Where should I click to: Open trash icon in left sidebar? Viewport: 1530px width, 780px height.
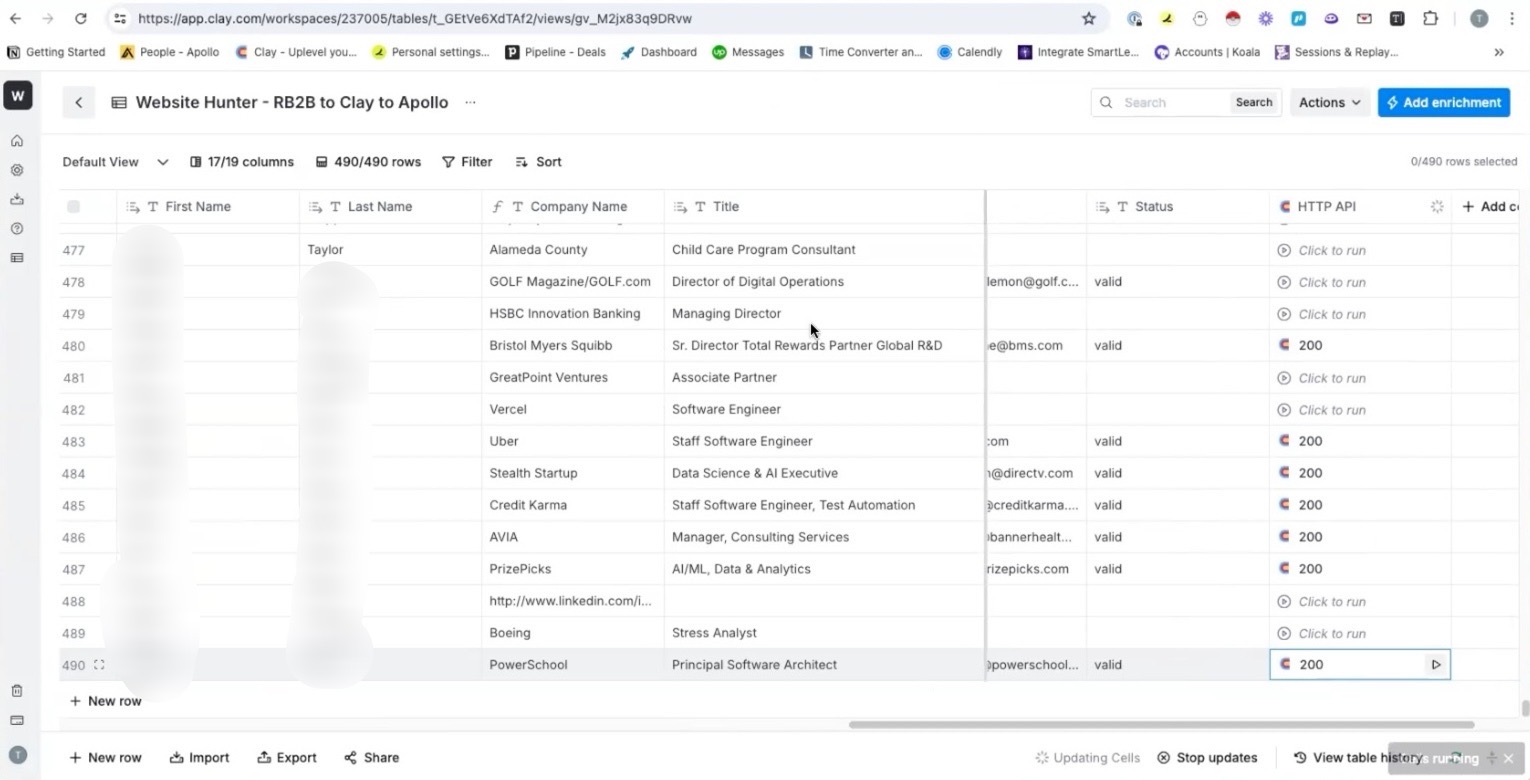coord(17,691)
